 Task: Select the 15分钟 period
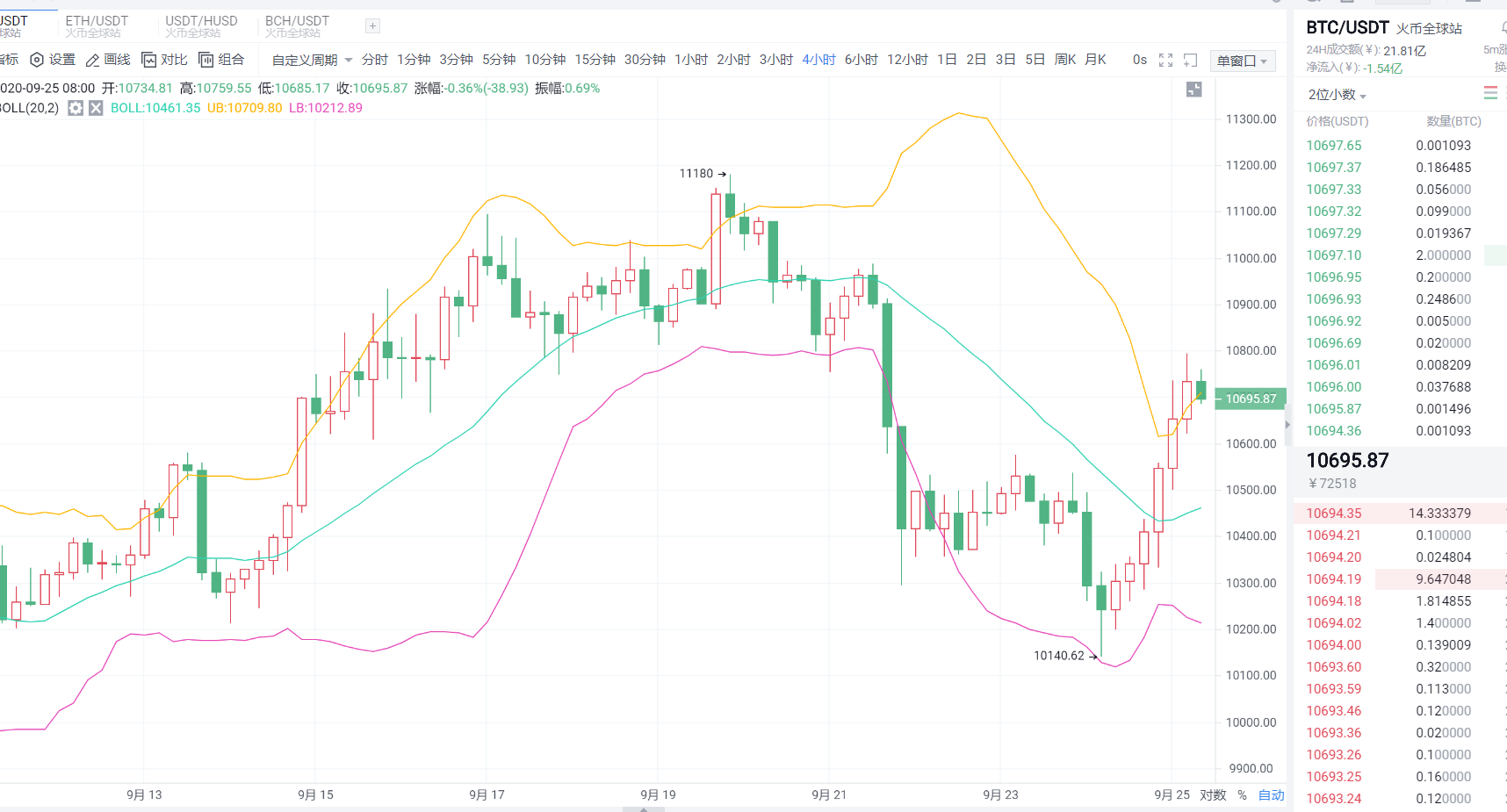[595, 60]
